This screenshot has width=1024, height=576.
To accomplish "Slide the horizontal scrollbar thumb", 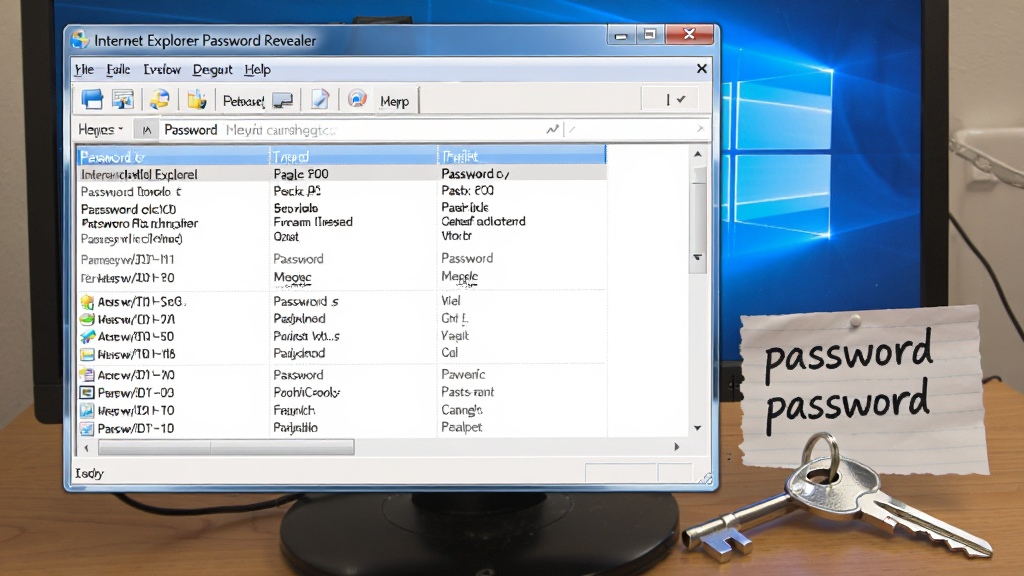I will tap(226, 447).
